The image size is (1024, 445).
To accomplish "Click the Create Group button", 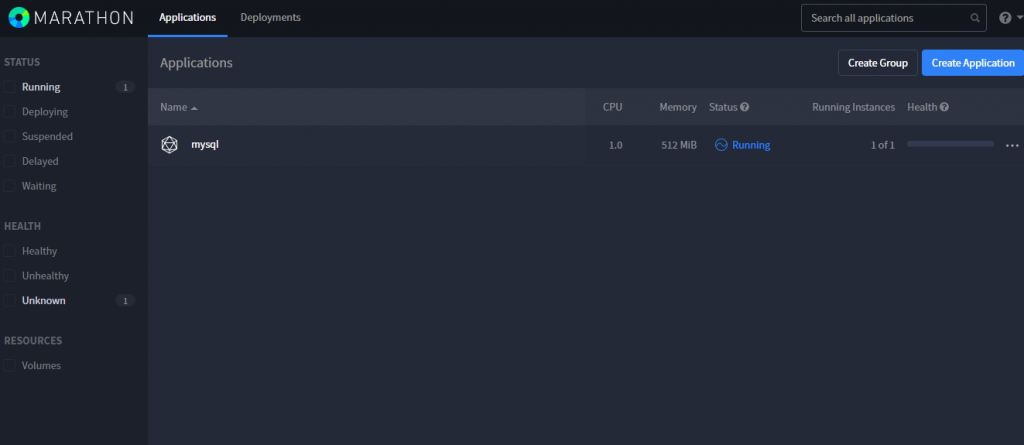I will pos(878,63).
